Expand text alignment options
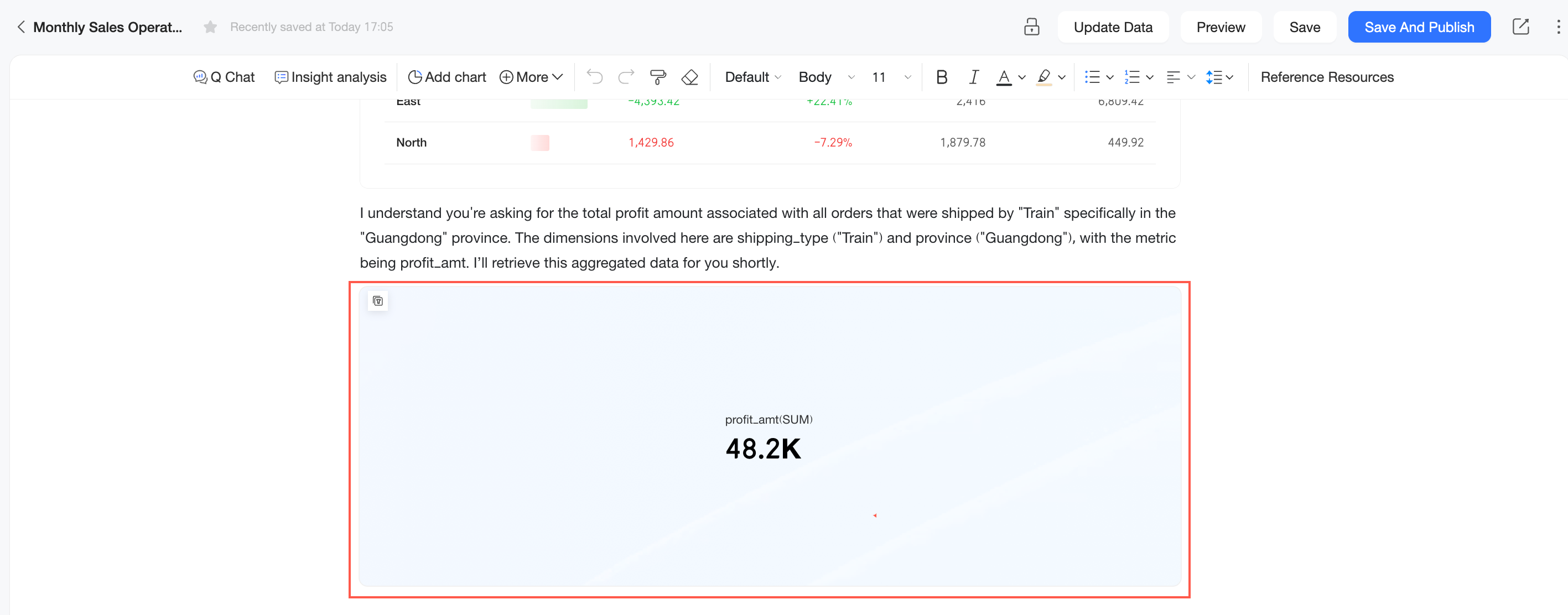 coord(1191,77)
